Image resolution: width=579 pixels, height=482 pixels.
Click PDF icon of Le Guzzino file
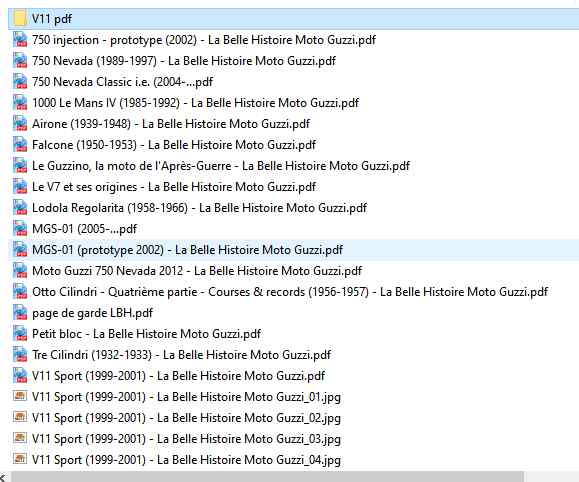[x=20, y=166]
